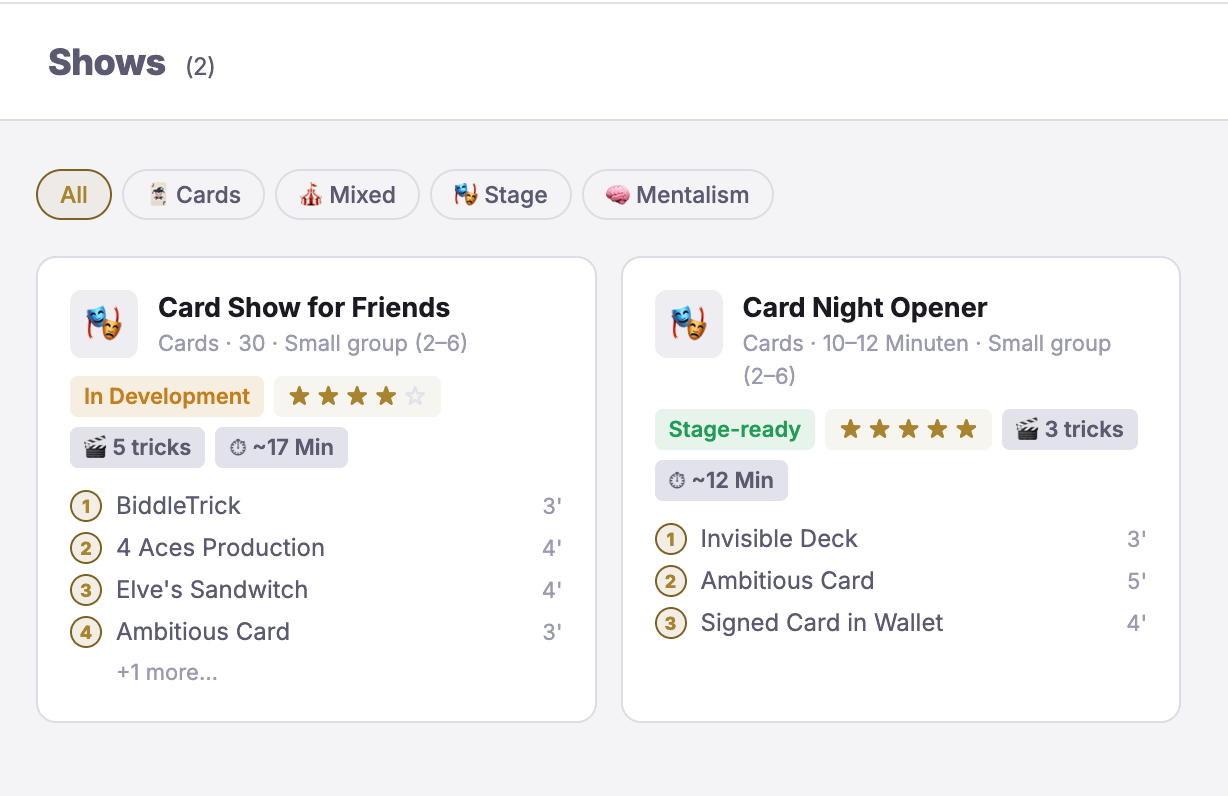This screenshot has width=1228, height=796.
Task: Click the theater masks icon on Card Show for Friends
Action: point(104,324)
